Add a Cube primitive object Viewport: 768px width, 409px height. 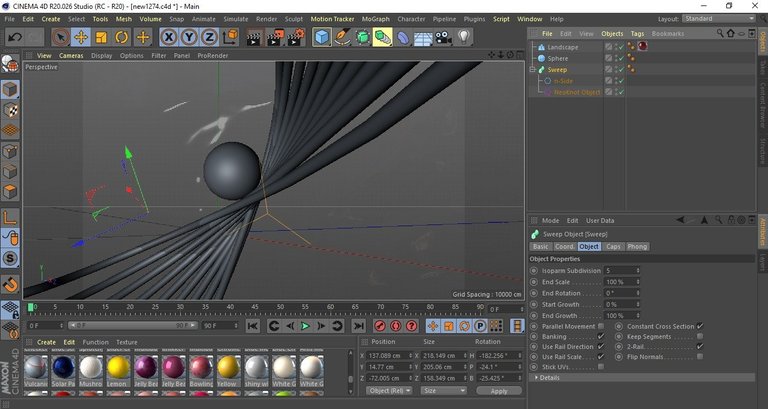pyautogui.click(x=322, y=37)
